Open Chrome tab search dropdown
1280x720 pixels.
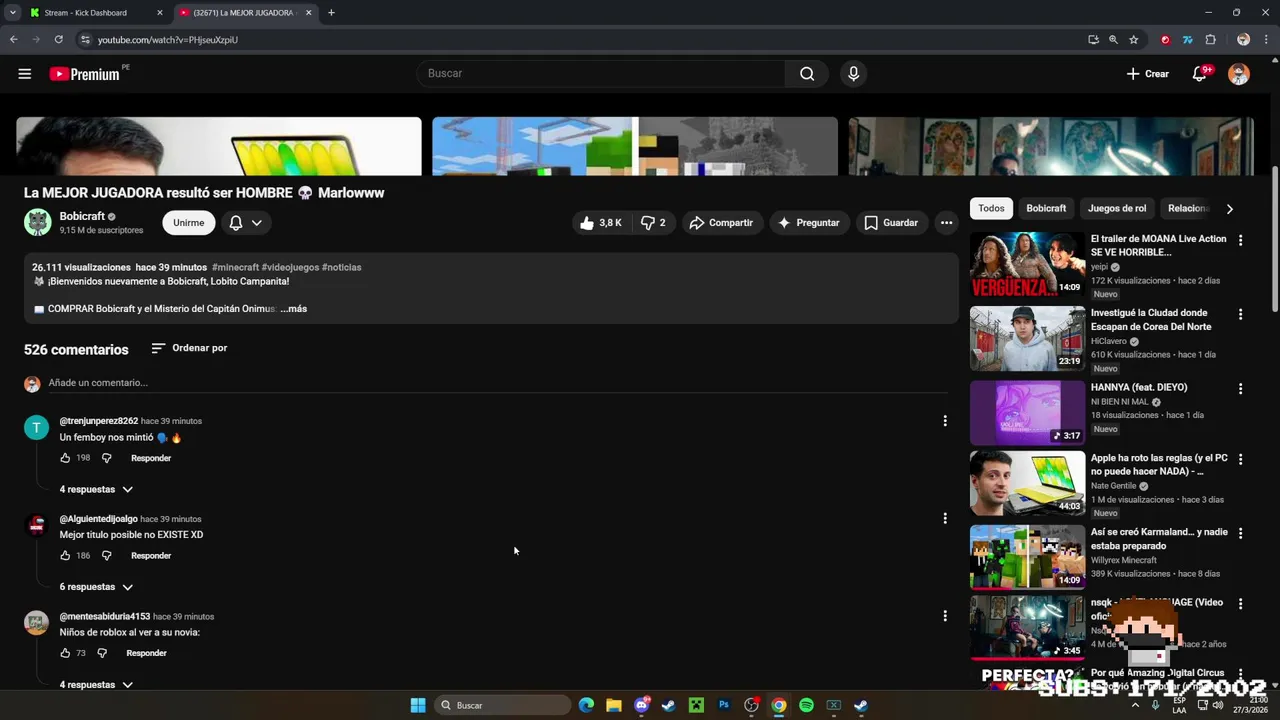pos(12,13)
